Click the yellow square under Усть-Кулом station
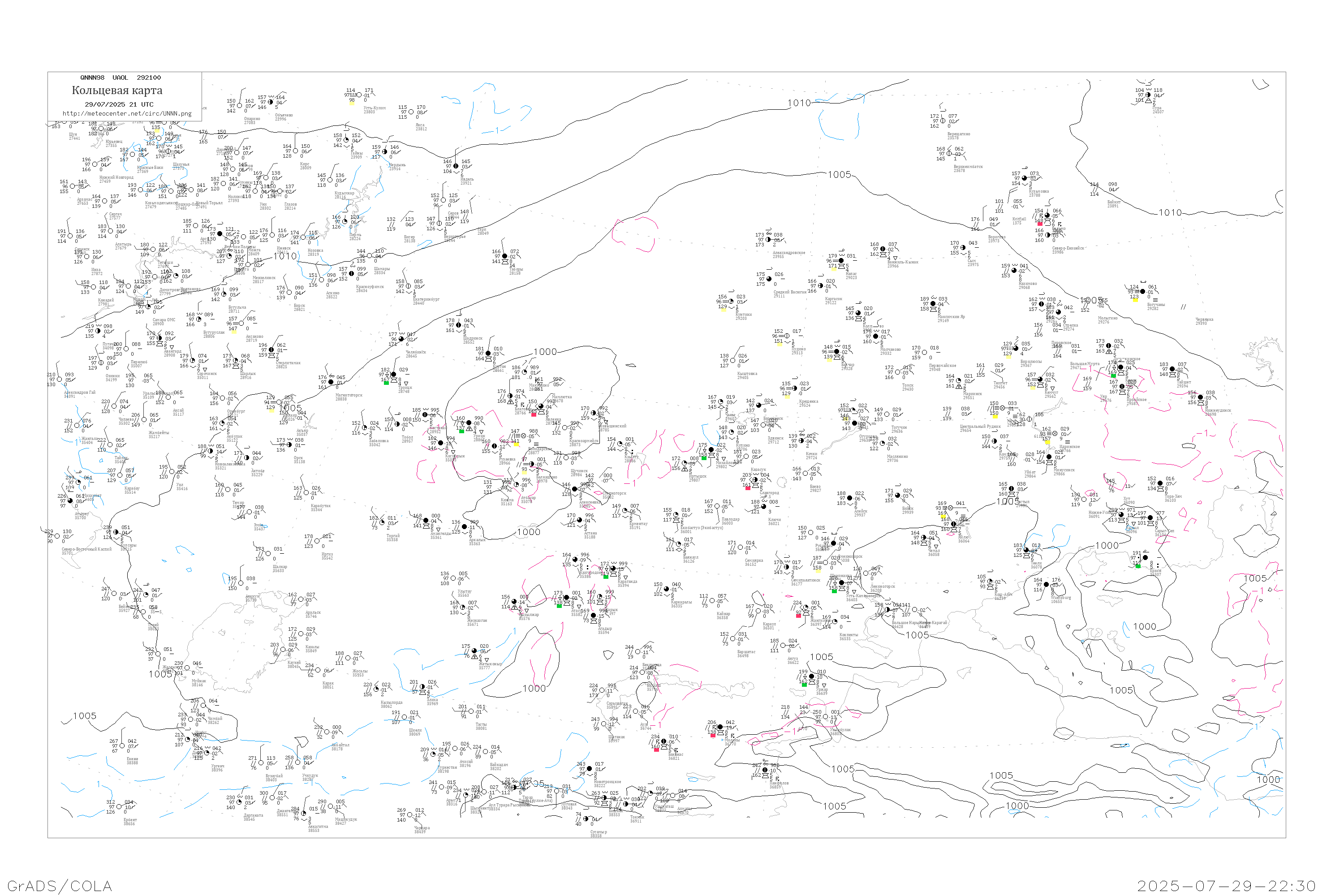Viewport: 1344px width, 896px height. pos(352,103)
